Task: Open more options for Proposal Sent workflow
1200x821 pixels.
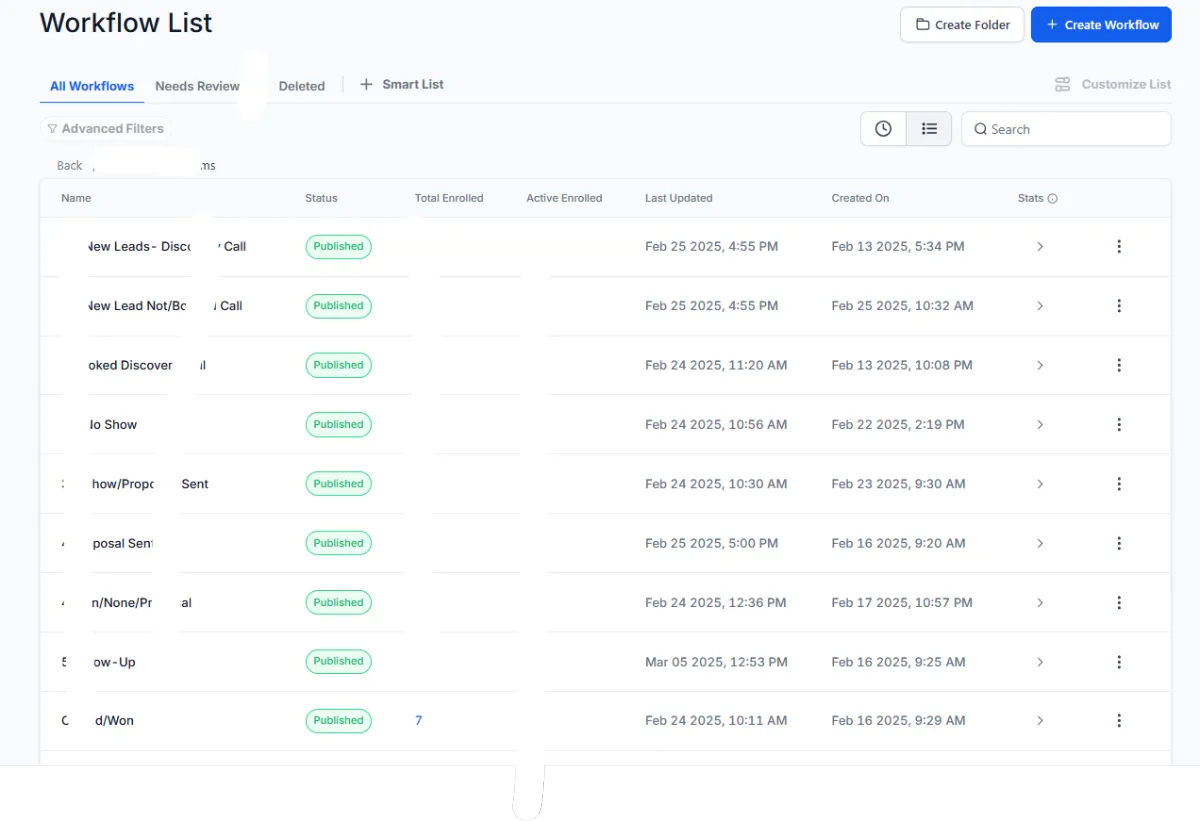Action: pos(1119,543)
